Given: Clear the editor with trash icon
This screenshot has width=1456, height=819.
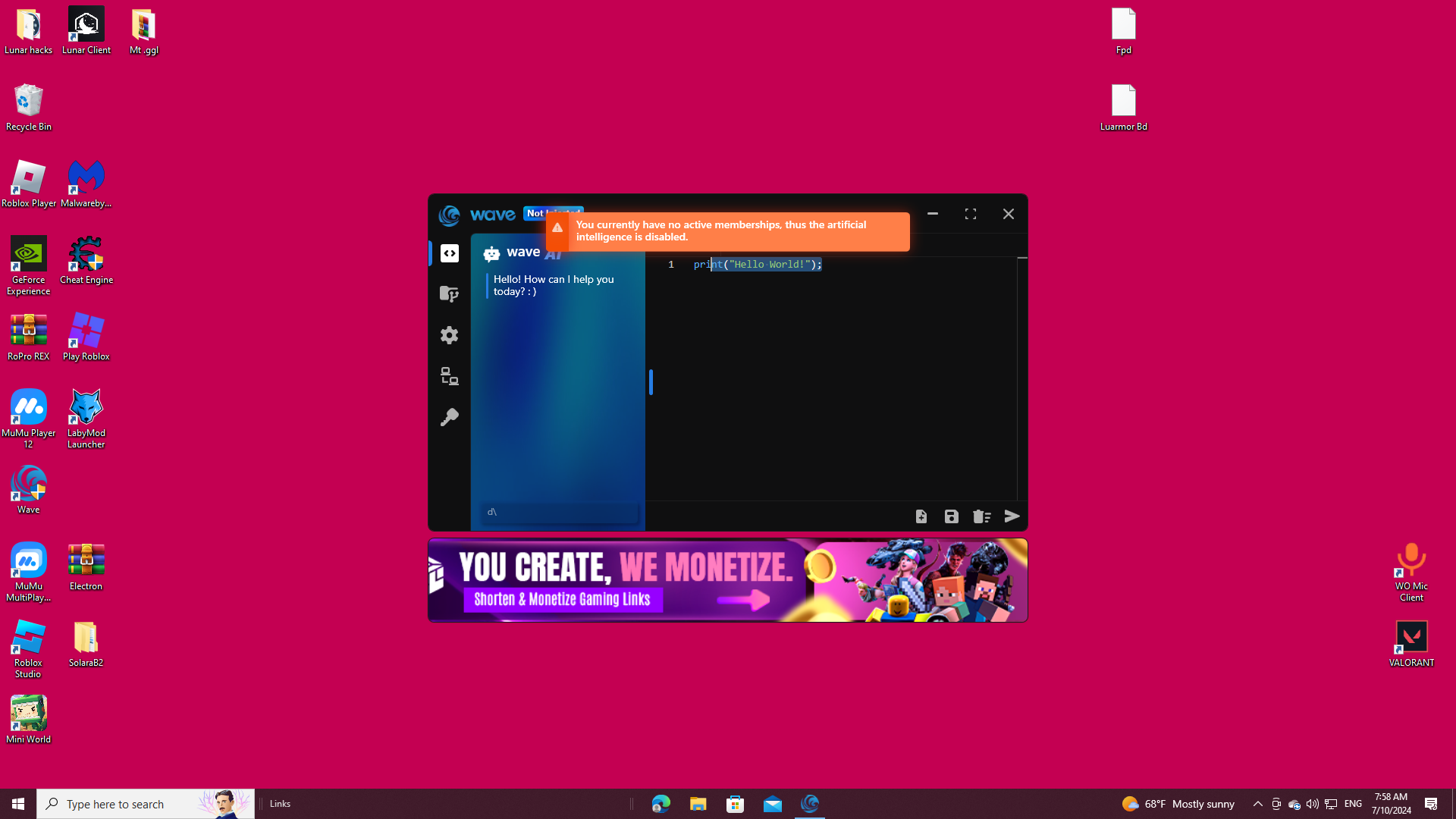Looking at the screenshot, I should tap(982, 516).
